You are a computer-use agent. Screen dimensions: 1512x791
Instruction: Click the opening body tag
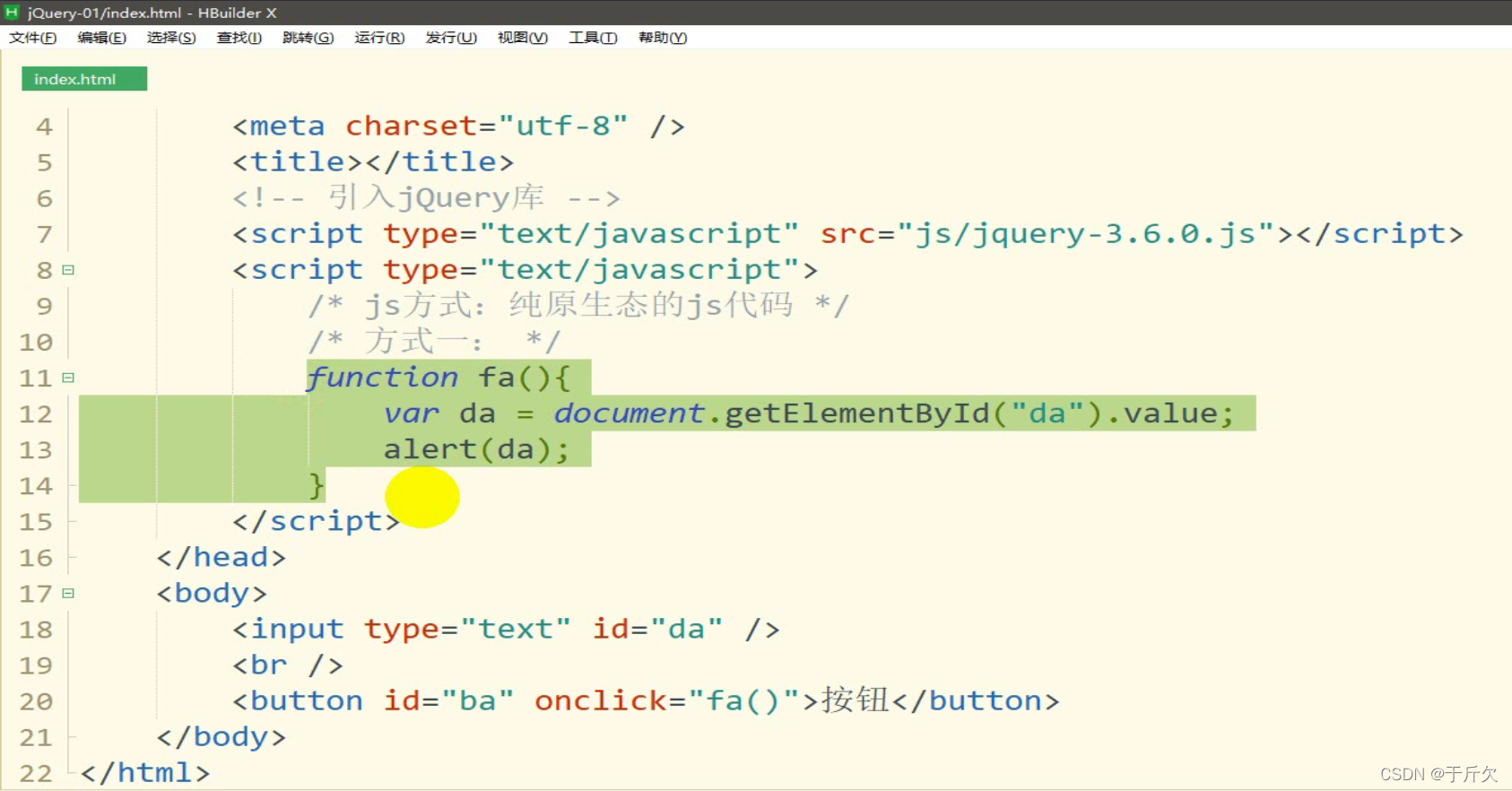(x=212, y=593)
